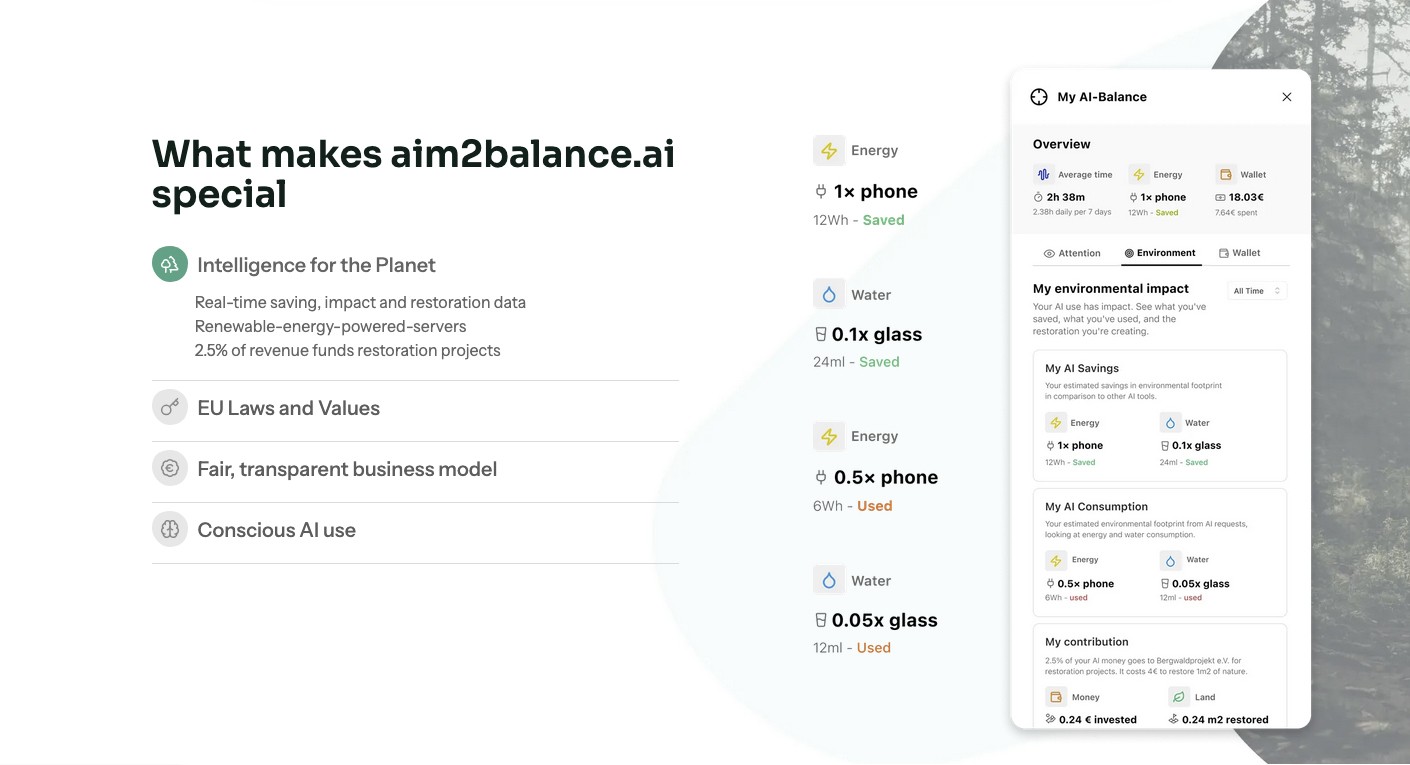1410x765 pixels.
Task: Click the large 24ml - Saved label
Action: tap(856, 362)
